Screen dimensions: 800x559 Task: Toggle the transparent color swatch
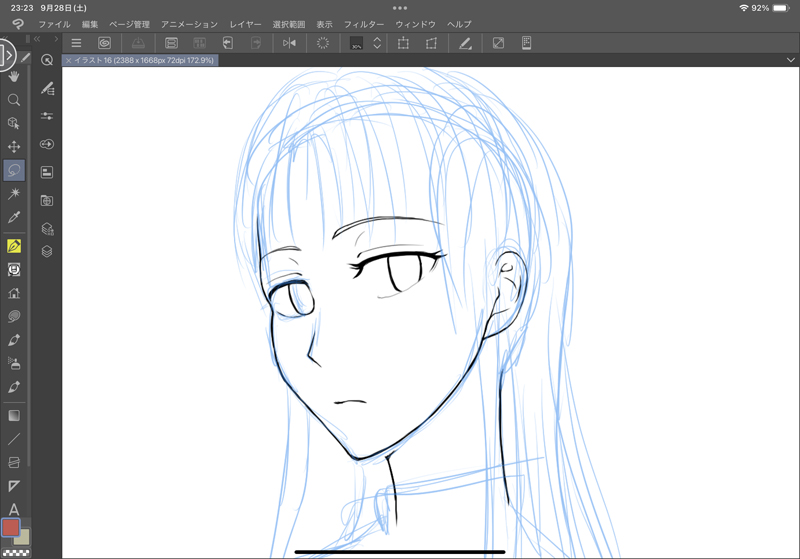tap(17, 552)
